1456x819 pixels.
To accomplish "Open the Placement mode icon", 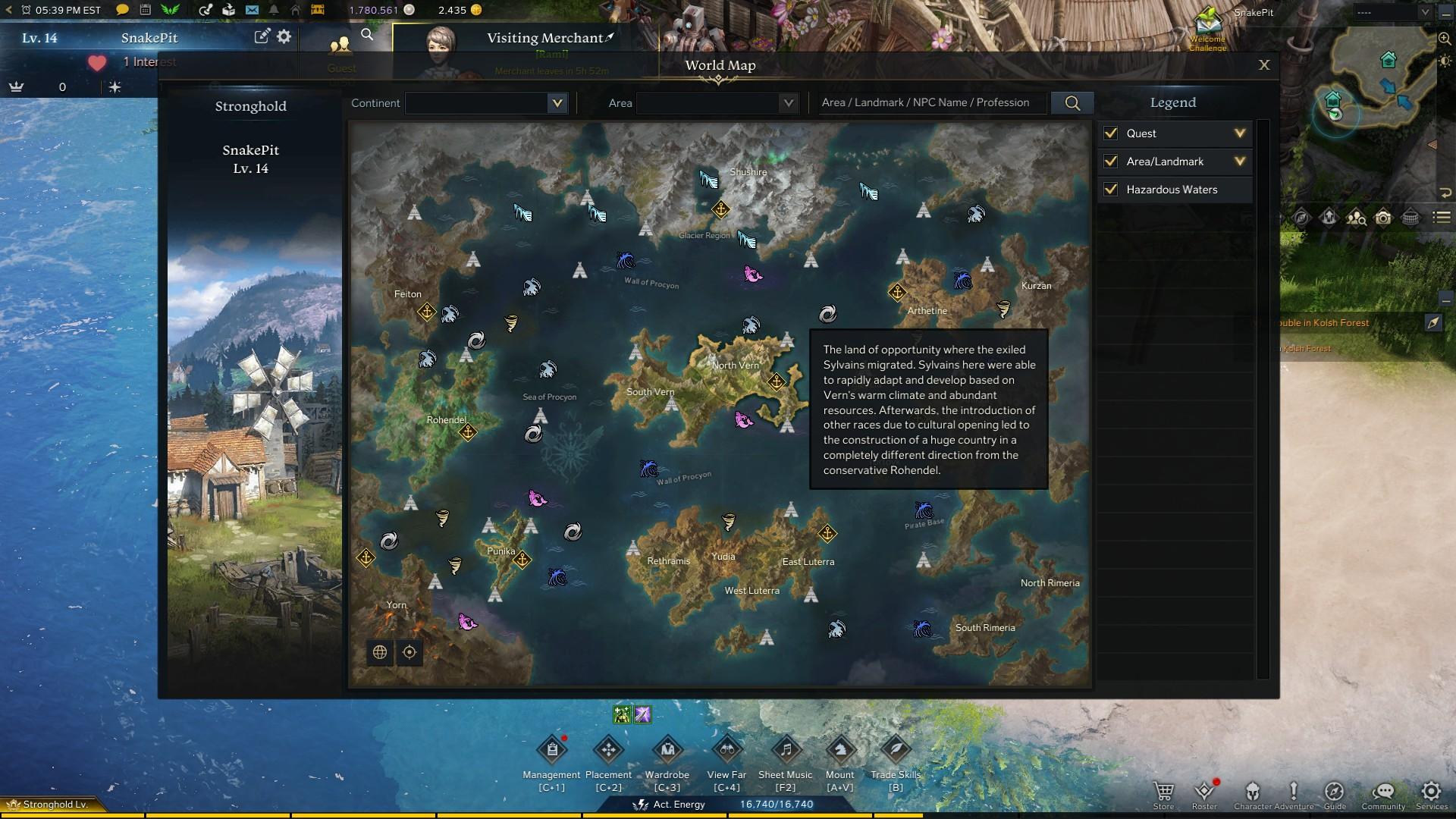I will pyautogui.click(x=608, y=750).
